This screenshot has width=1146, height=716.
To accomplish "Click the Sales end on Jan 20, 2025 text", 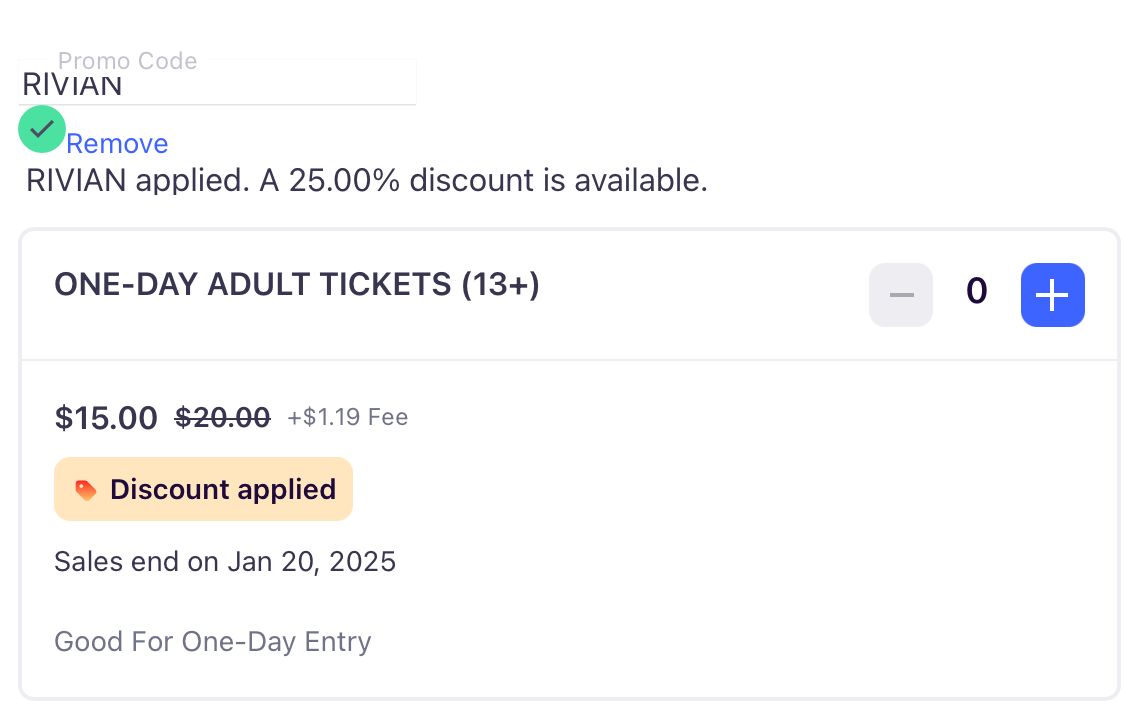I will point(225,561).
